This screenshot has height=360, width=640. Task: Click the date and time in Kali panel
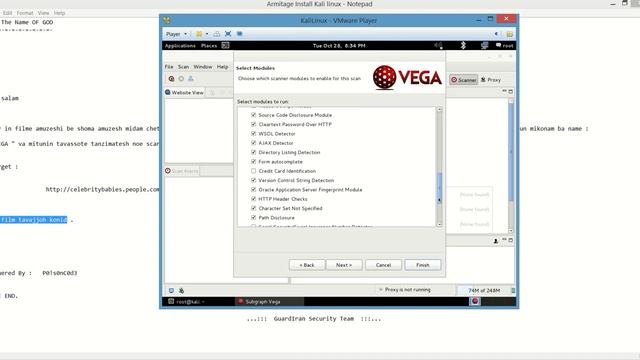pyautogui.click(x=339, y=46)
